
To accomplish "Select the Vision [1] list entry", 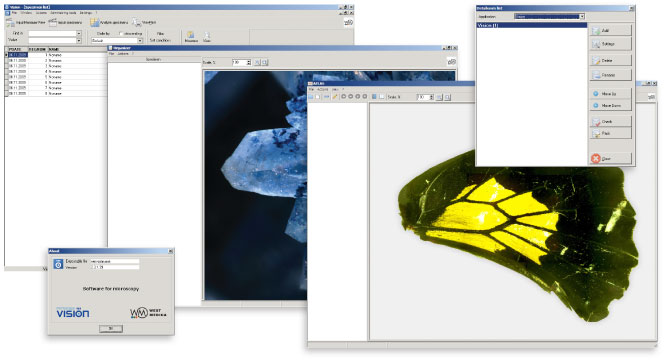I will 532,26.
